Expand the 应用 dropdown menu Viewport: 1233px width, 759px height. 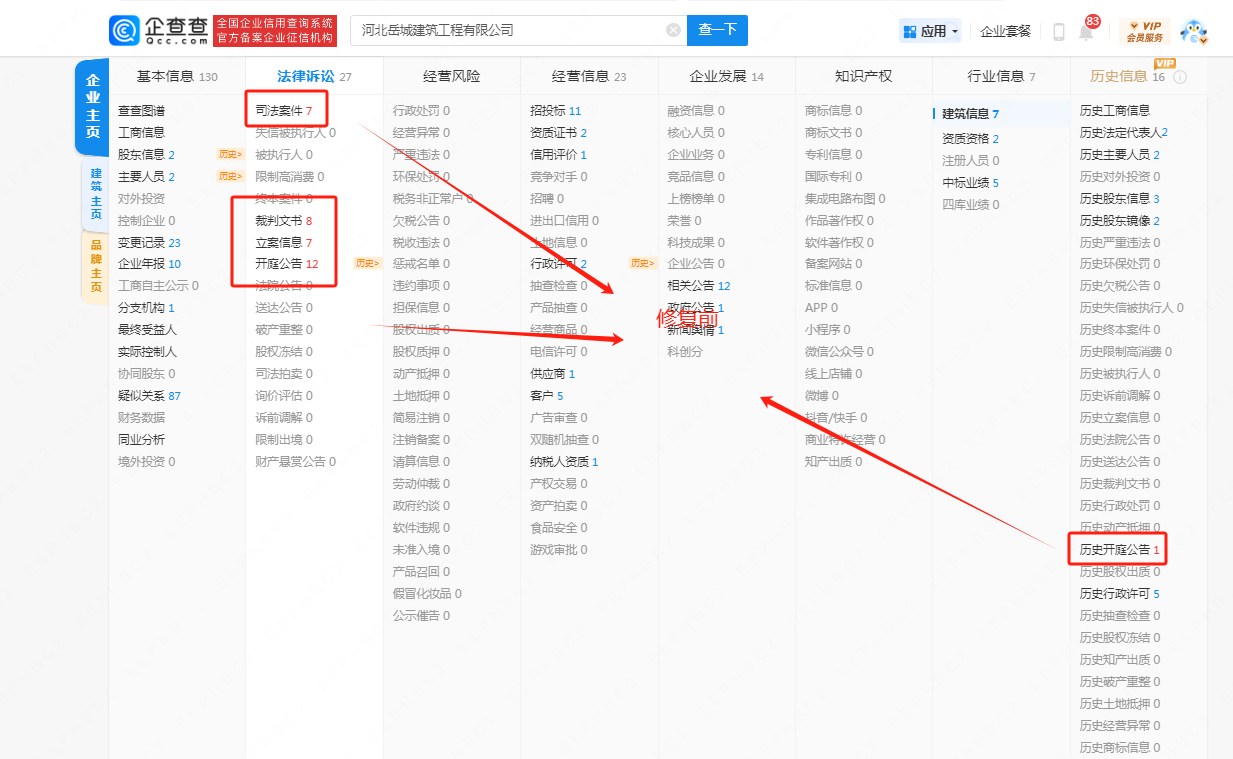click(930, 31)
